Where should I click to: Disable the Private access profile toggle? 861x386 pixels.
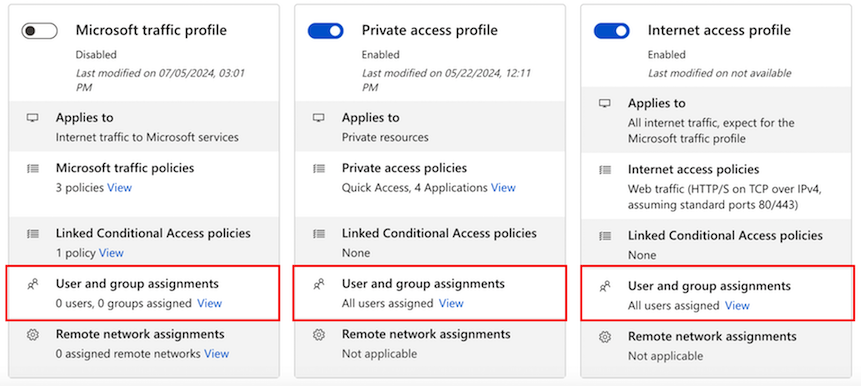[326, 31]
